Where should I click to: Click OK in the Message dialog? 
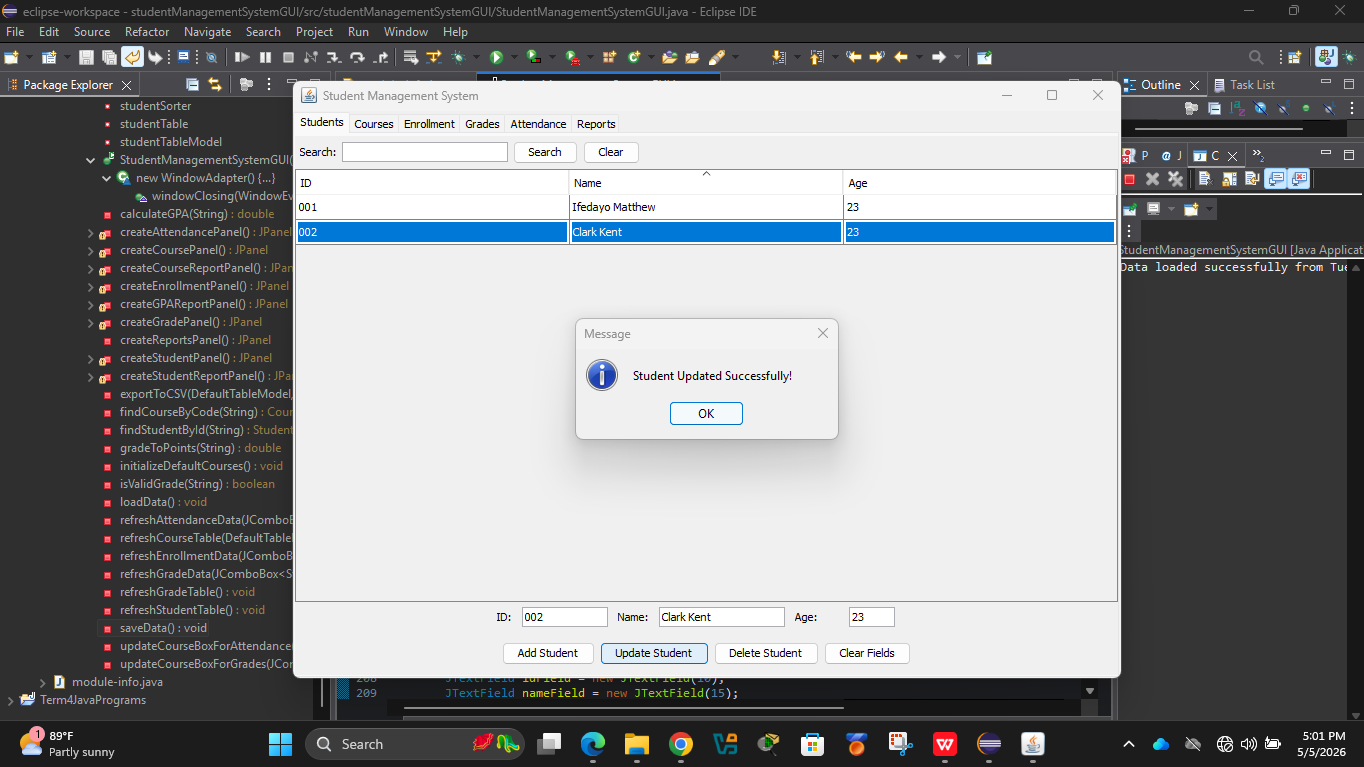(706, 414)
